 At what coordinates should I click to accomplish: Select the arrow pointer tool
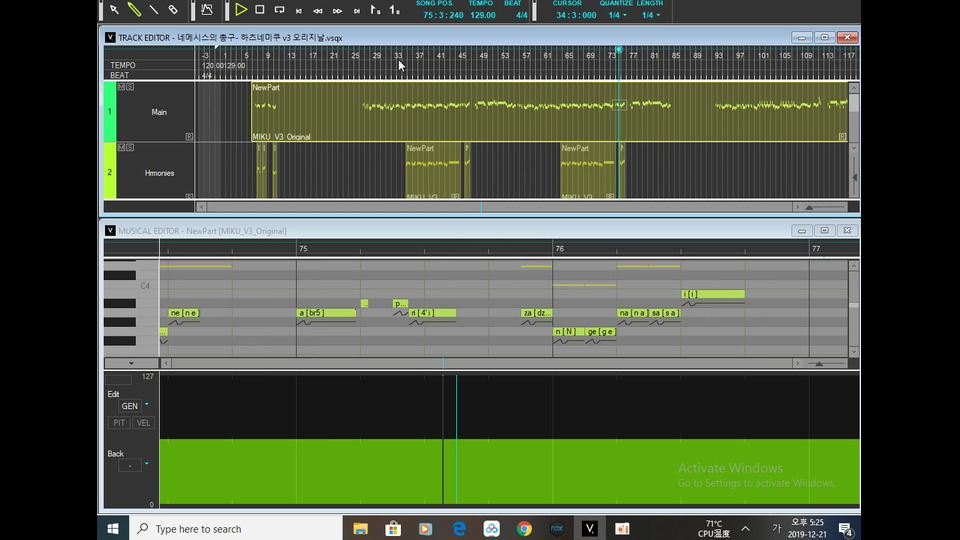point(114,10)
